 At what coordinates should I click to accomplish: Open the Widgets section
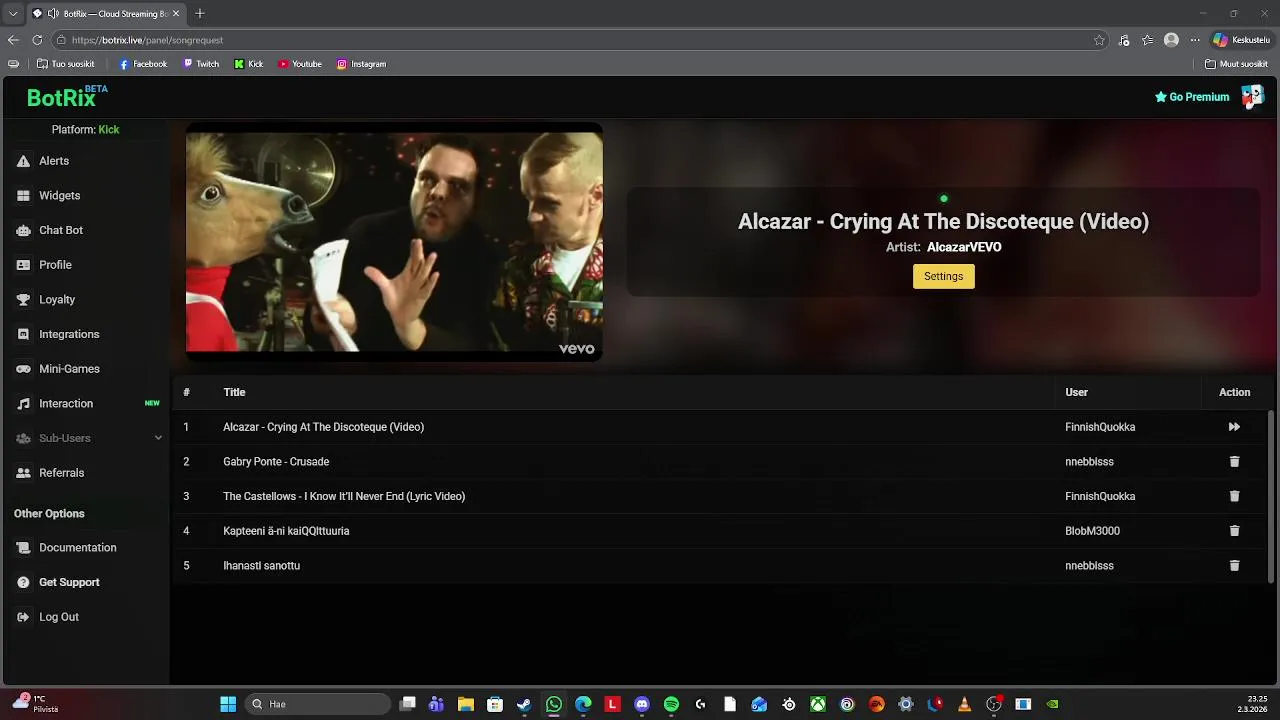click(x=59, y=196)
